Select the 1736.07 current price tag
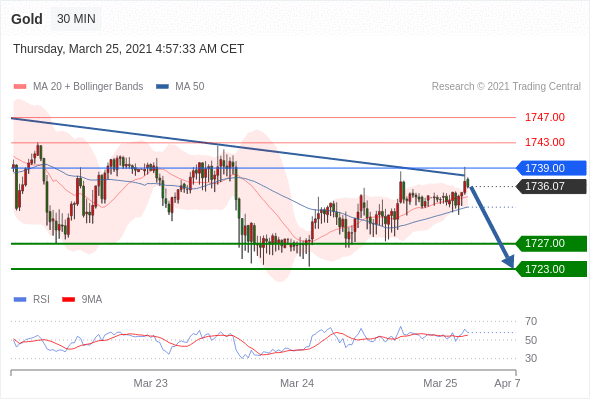 pos(551,186)
